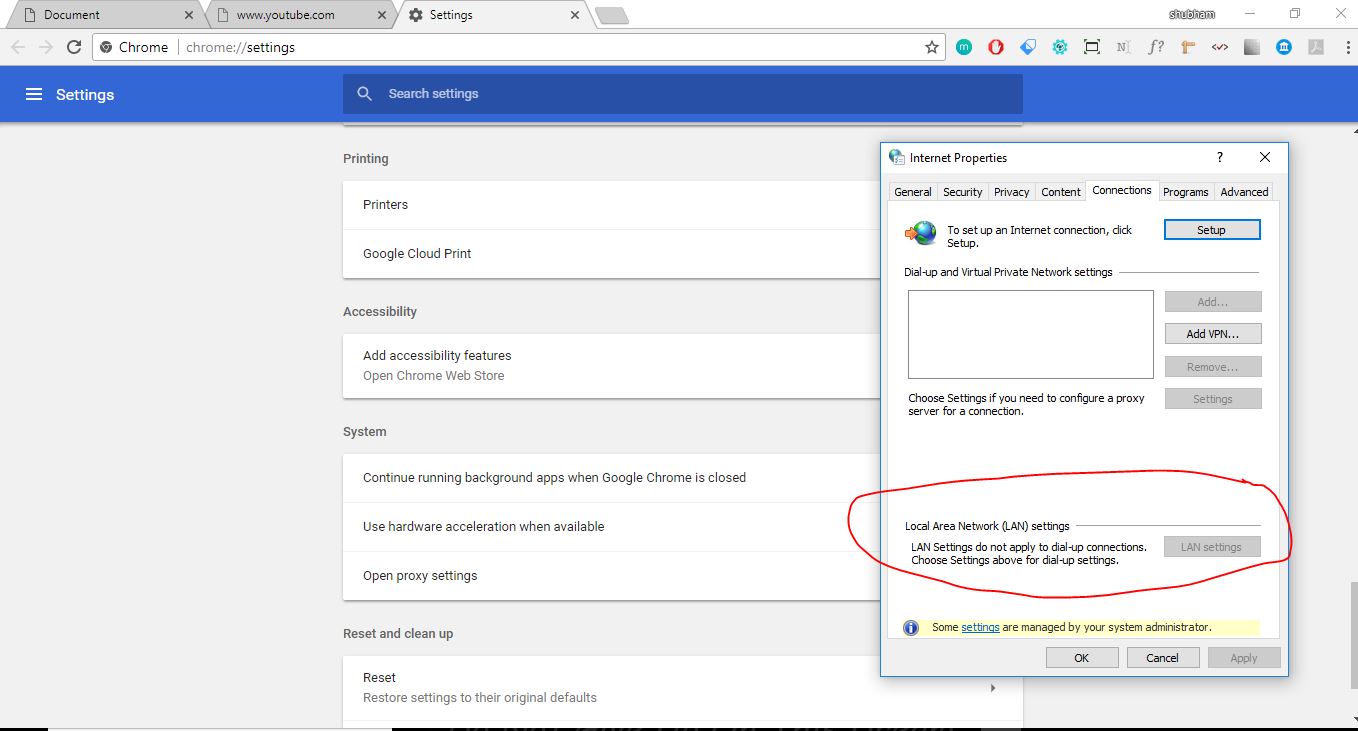Click the magnifier icon in Search settings
The image size is (1358, 731).
coord(365,94)
